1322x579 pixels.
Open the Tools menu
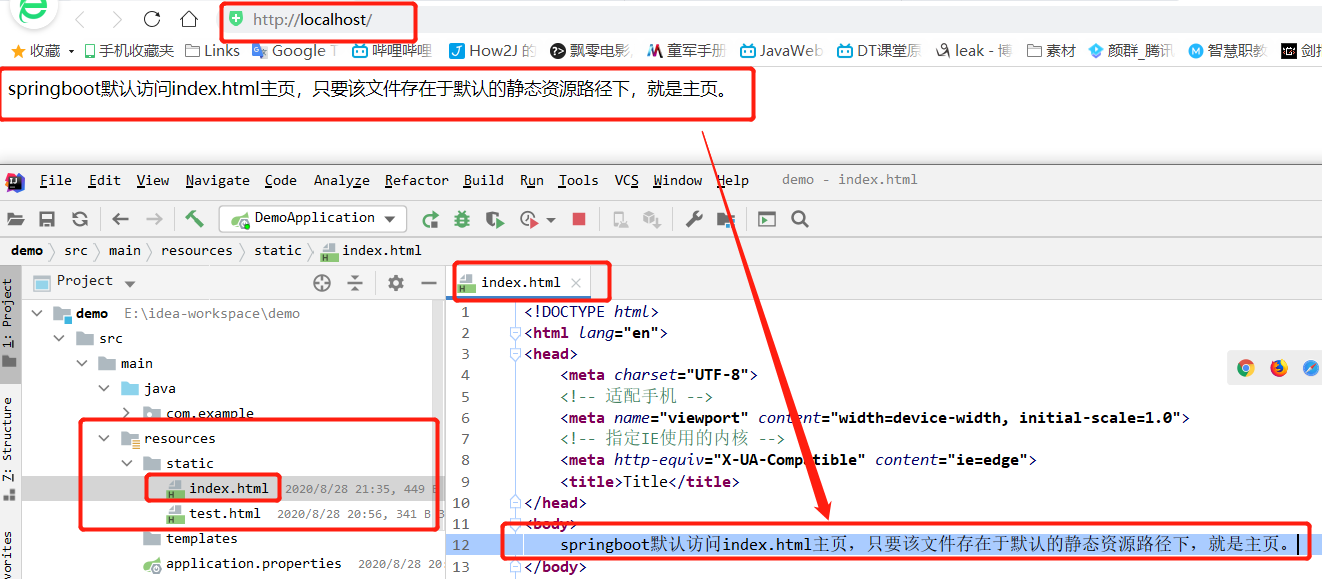click(x=579, y=180)
